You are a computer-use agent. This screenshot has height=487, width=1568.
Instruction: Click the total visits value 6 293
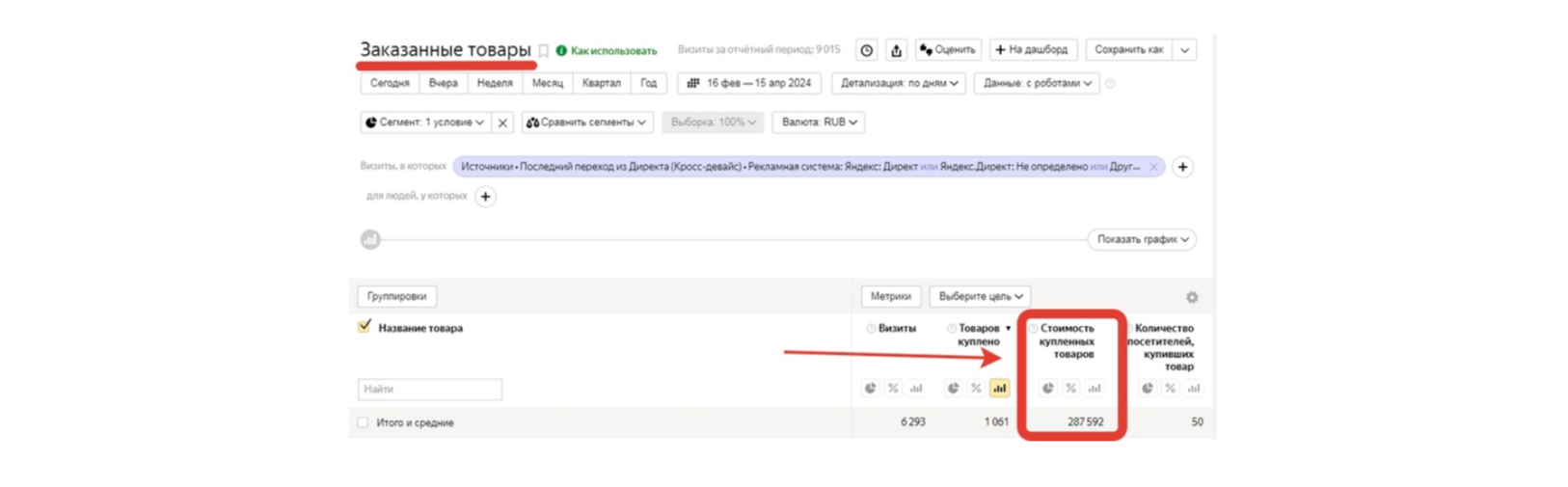click(913, 422)
